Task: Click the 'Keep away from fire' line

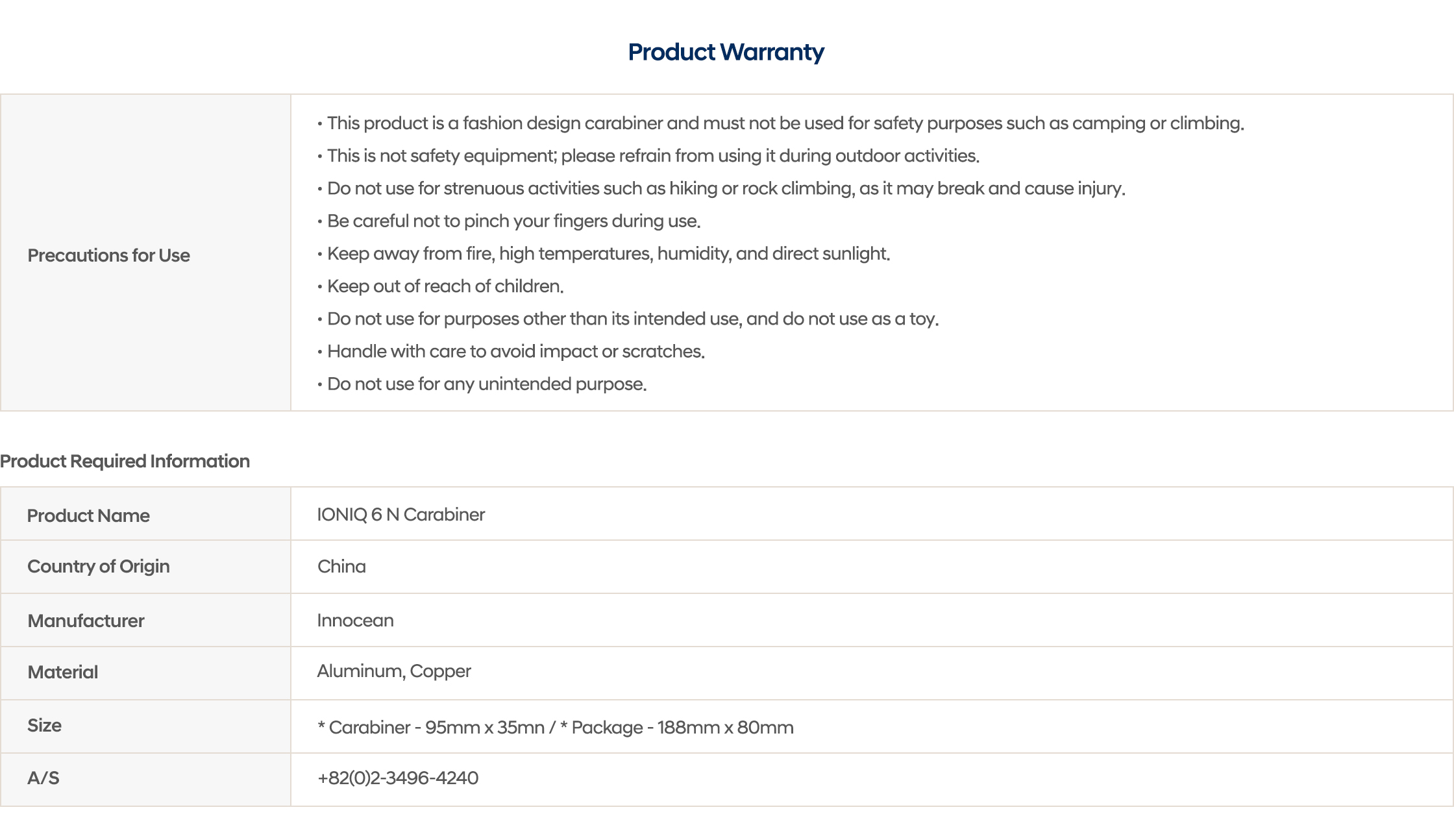Action: tap(608, 253)
